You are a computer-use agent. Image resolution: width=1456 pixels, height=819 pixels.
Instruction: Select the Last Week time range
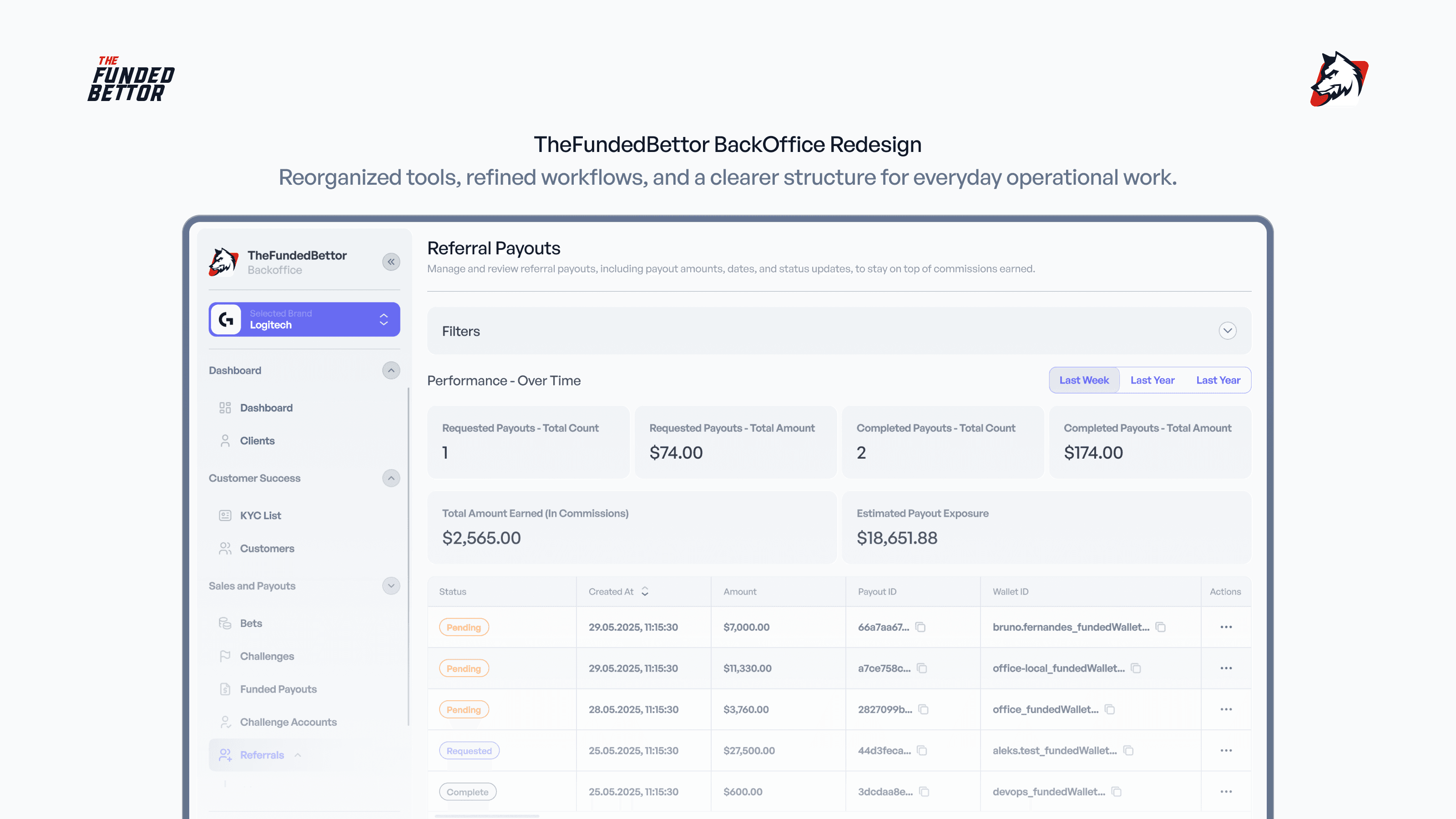1083,380
